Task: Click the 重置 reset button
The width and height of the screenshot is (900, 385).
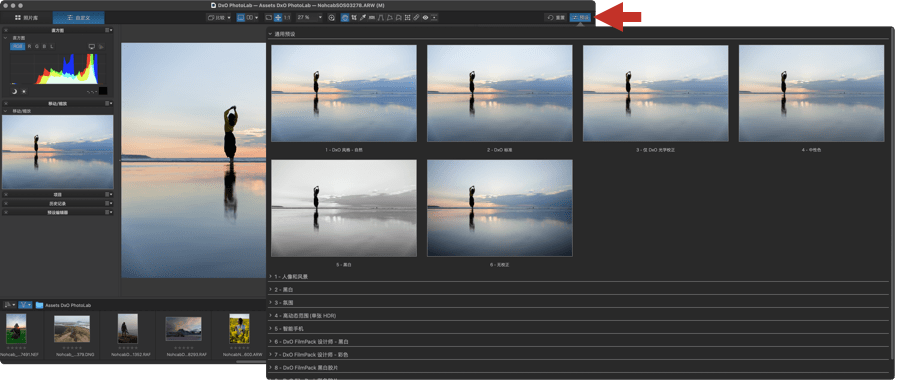Action: coord(557,18)
